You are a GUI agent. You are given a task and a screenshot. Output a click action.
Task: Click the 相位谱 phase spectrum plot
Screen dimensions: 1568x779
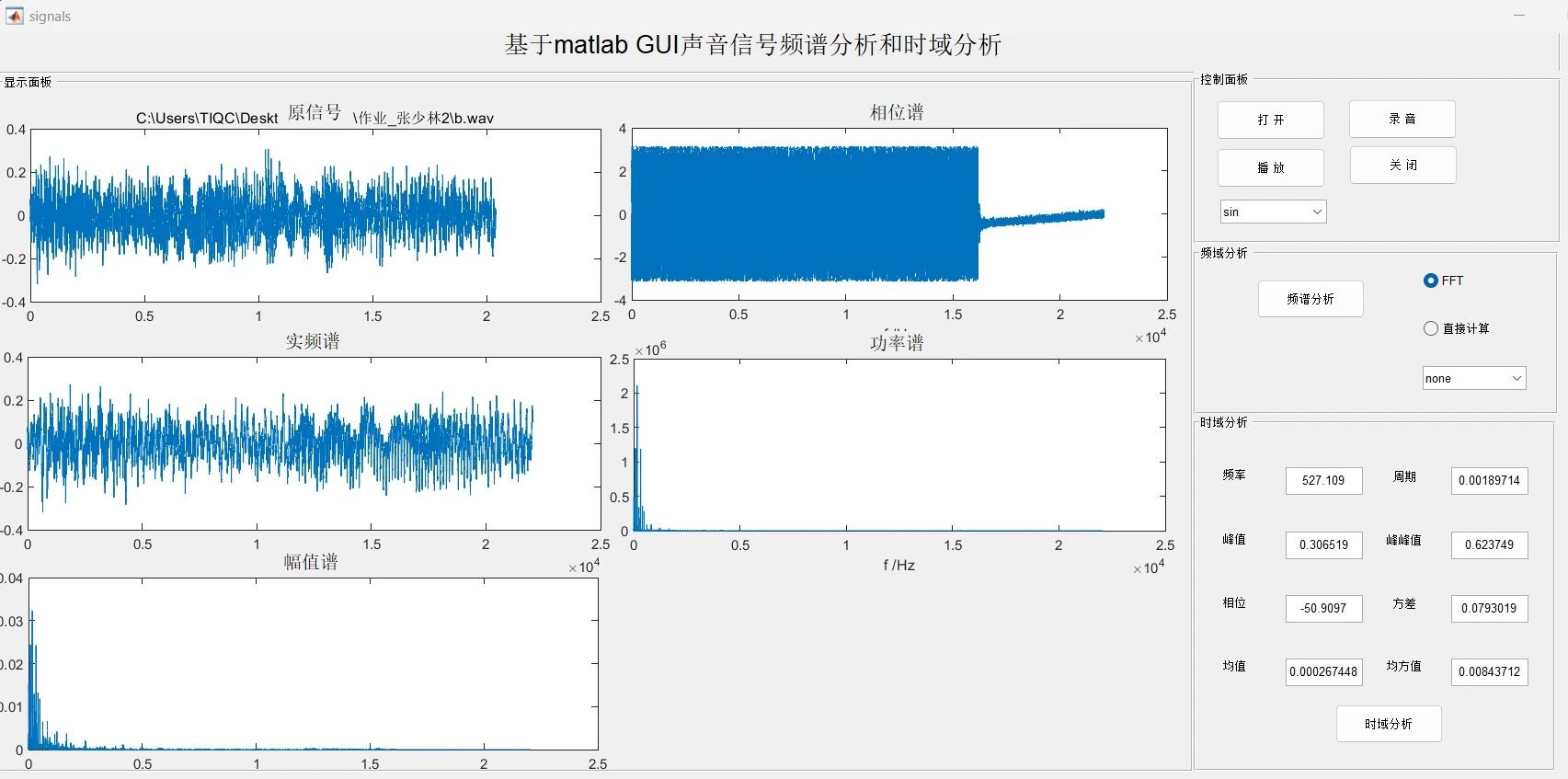pos(899,214)
